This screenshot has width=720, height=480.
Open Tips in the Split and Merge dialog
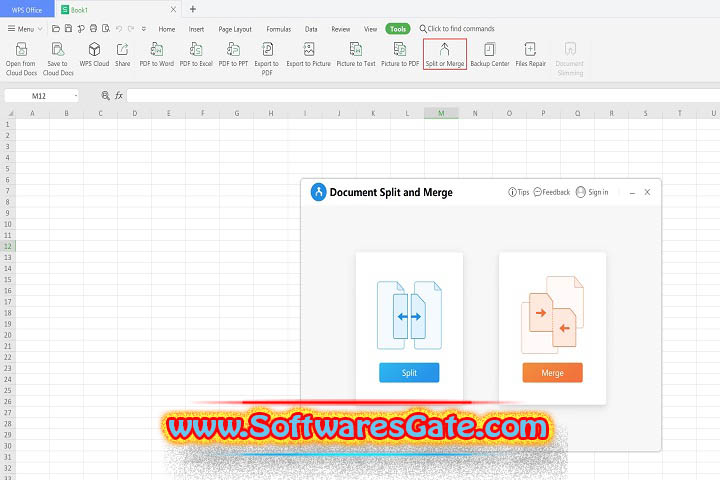[x=518, y=192]
